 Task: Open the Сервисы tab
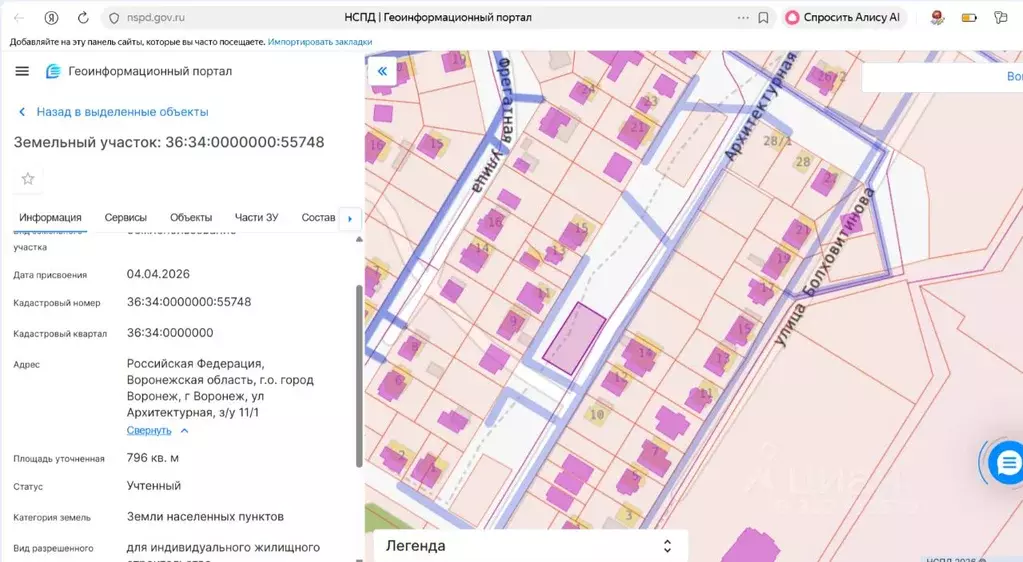click(126, 217)
